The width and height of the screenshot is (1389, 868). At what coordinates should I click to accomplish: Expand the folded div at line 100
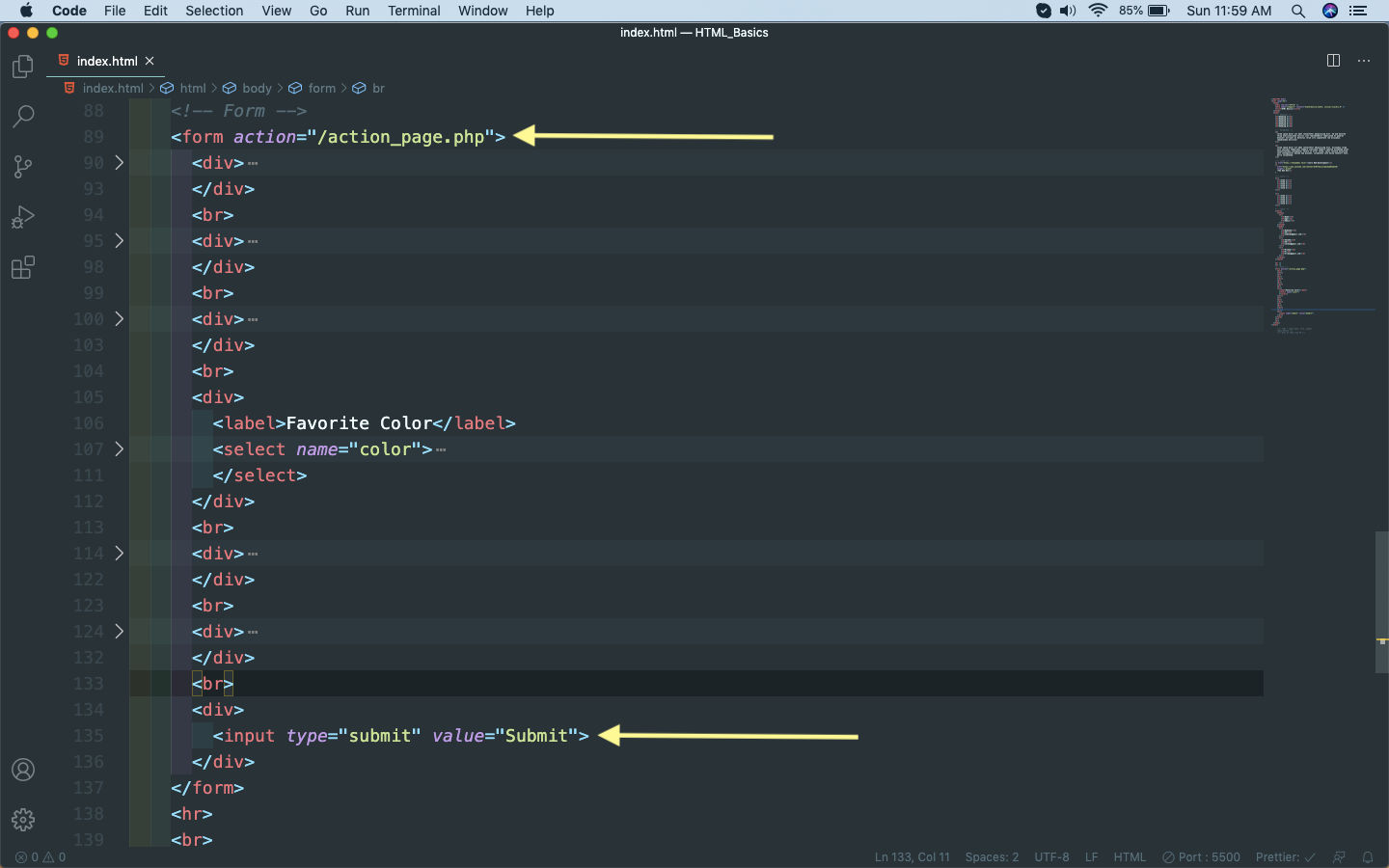click(x=120, y=318)
